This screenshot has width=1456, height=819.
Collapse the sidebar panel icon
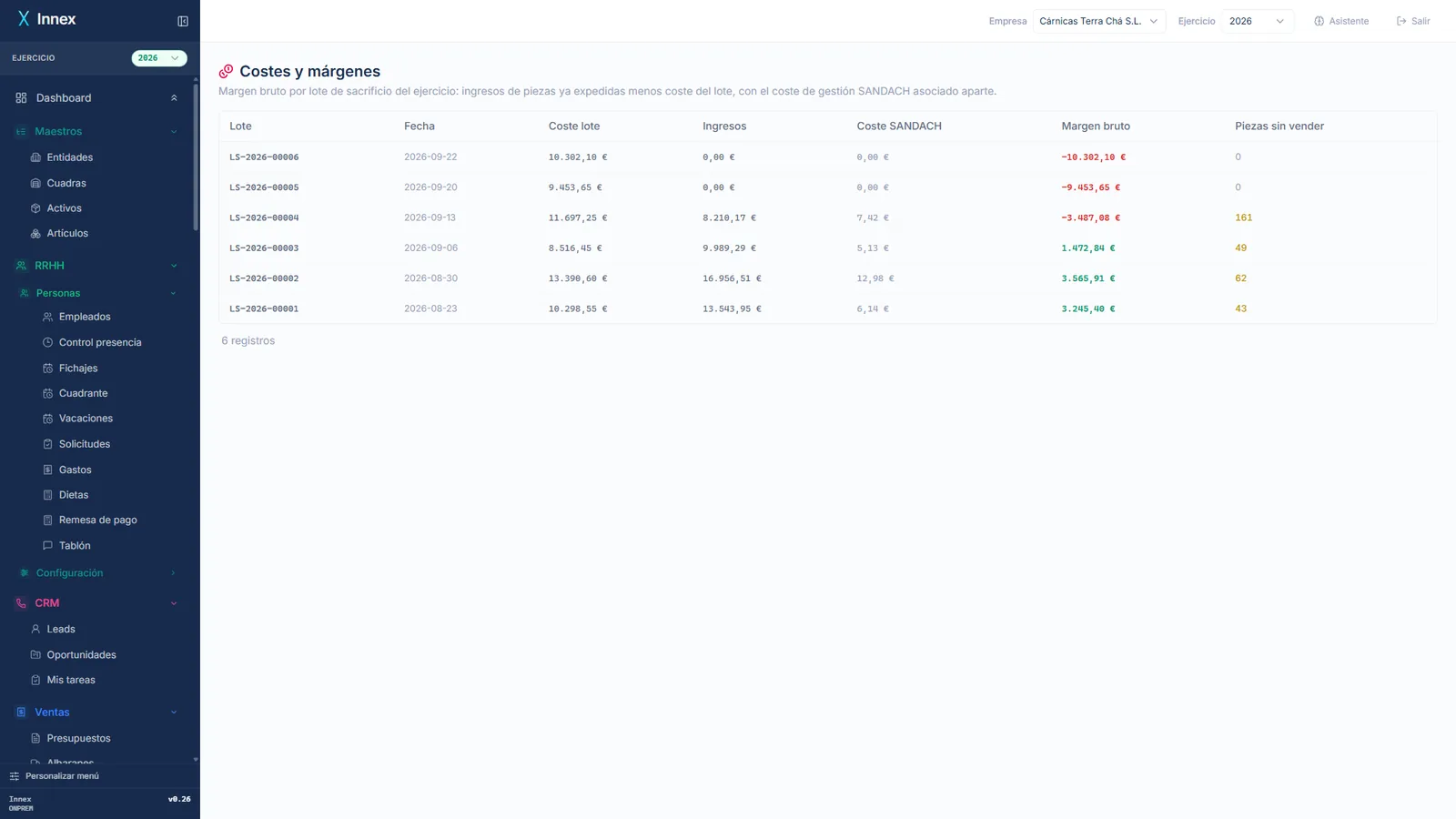pos(183,21)
